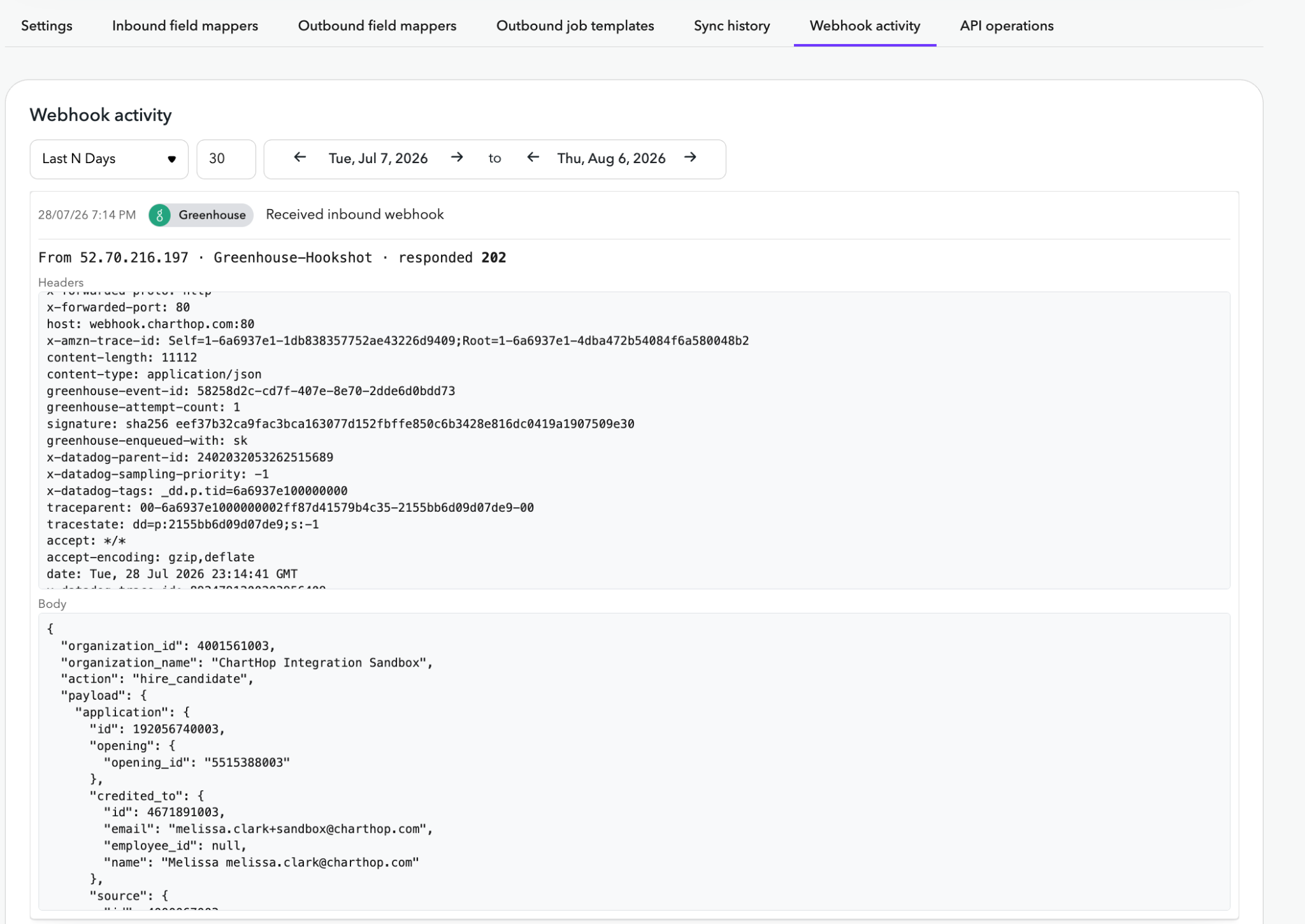Click end date Thu, Aug 6, 2026
Image resolution: width=1305 pixels, height=924 pixels.
coord(611,158)
